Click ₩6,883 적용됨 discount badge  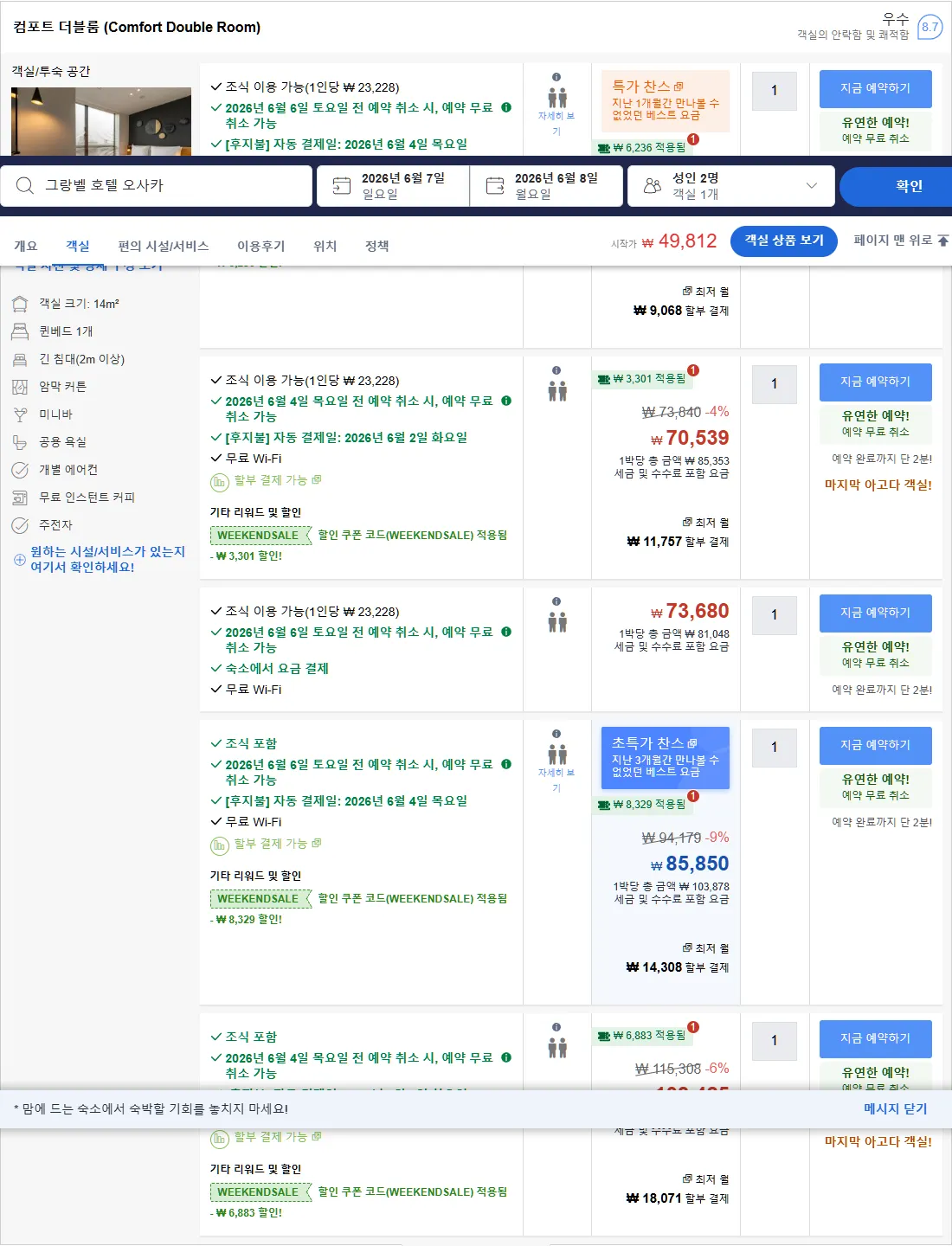643,1035
